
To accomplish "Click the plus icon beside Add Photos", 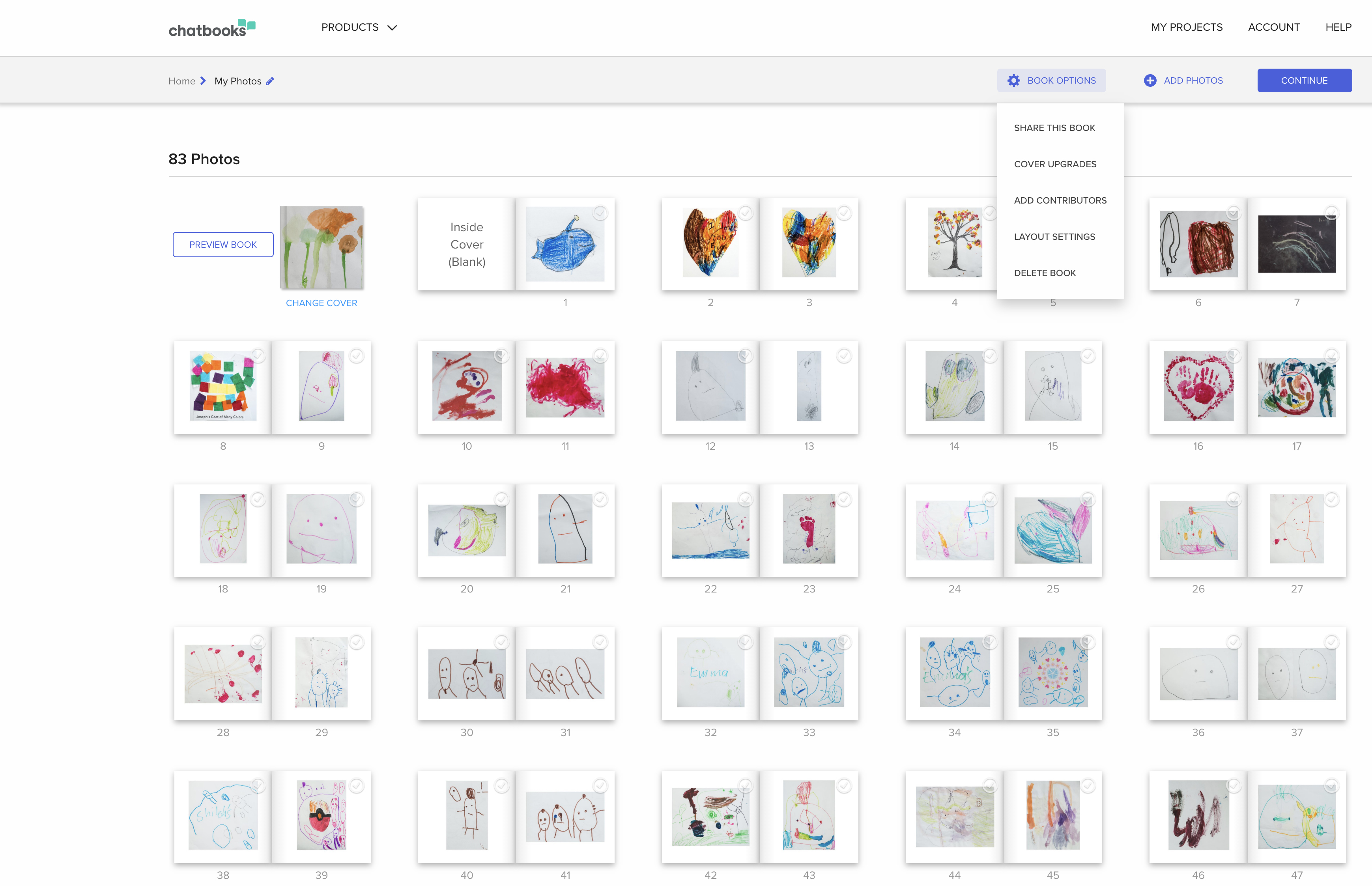I will [x=1150, y=80].
